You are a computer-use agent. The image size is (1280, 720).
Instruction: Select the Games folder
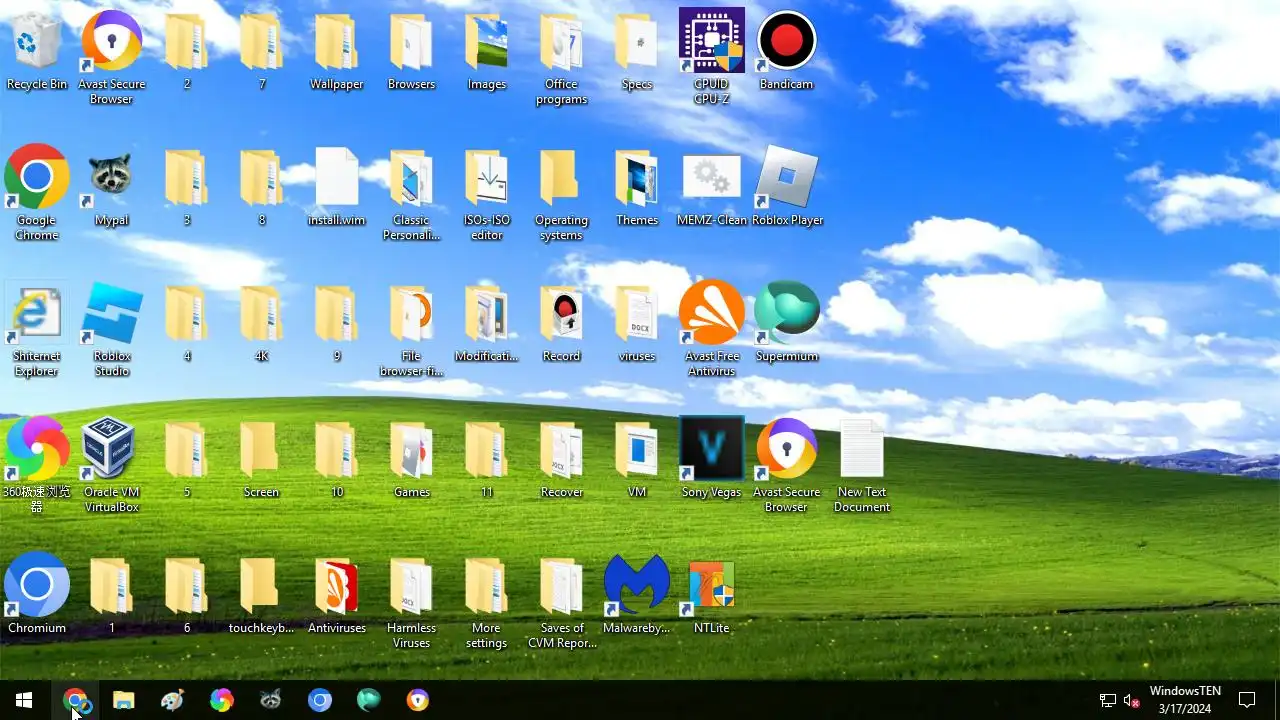(412, 459)
